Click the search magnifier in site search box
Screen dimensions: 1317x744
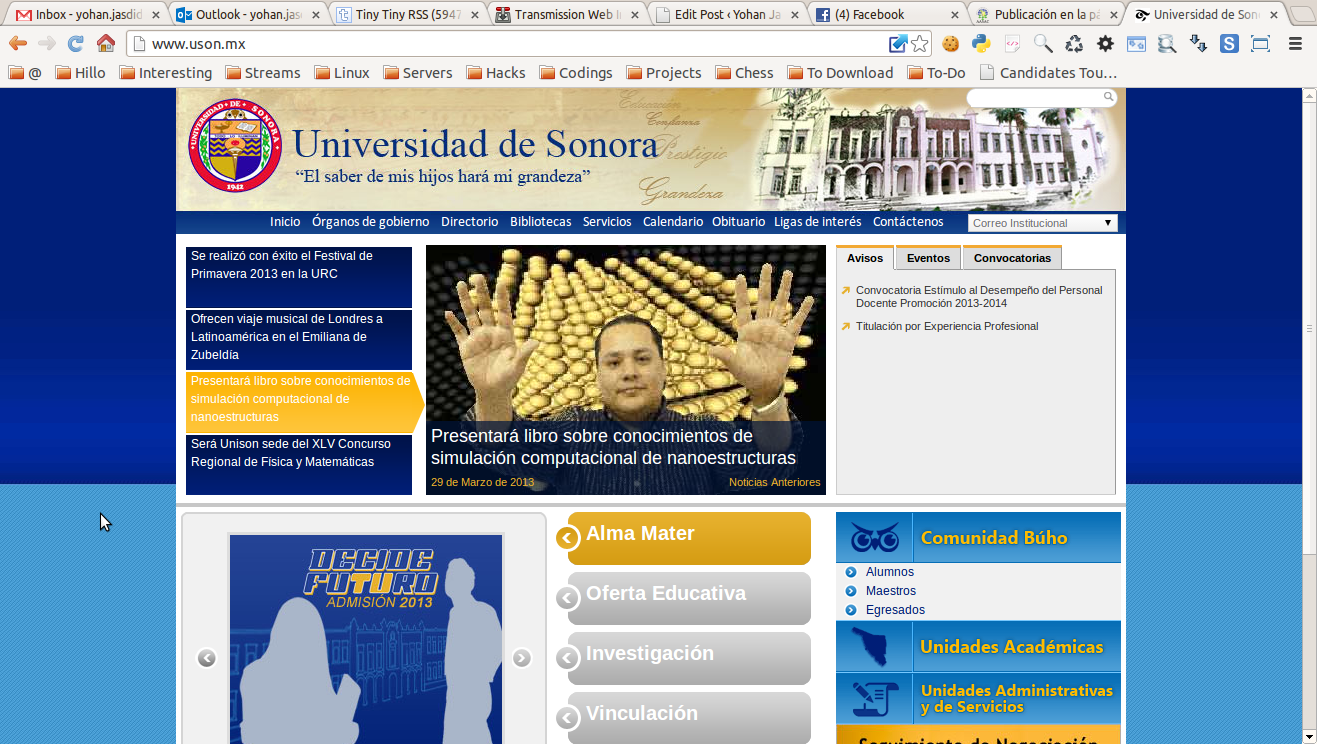[x=1108, y=97]
